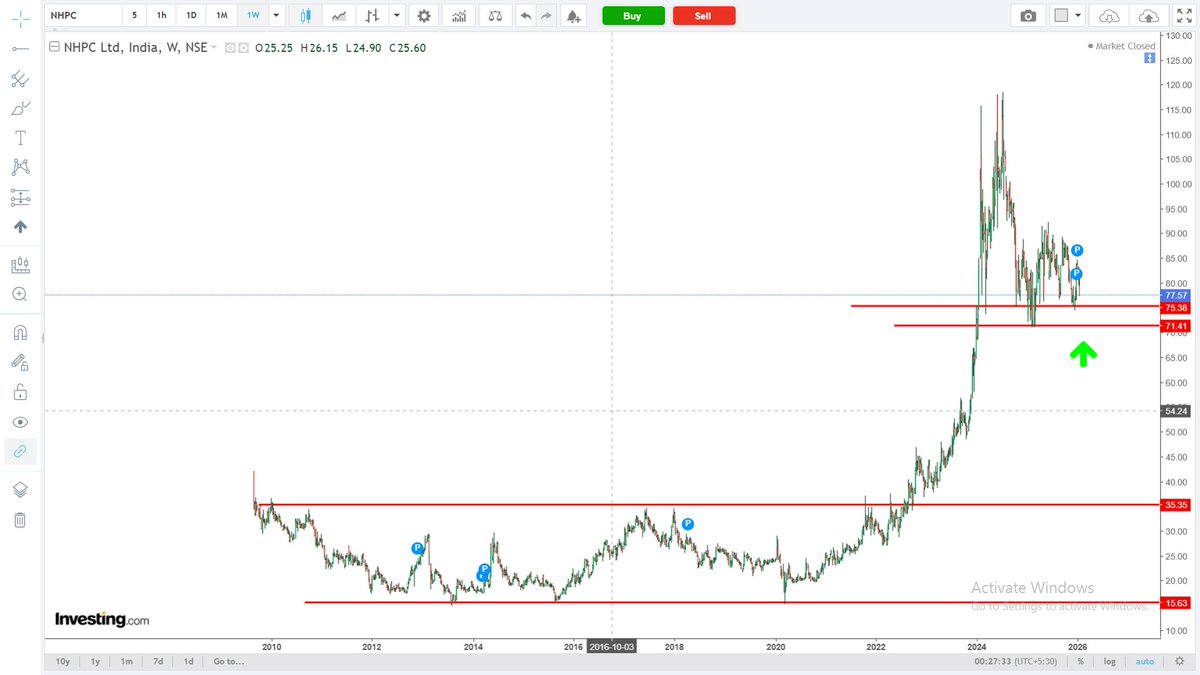Viewport: 1200px width, 675px height.
Task: Open the prediction and measurement tools
Action: (x=20, y=197)
